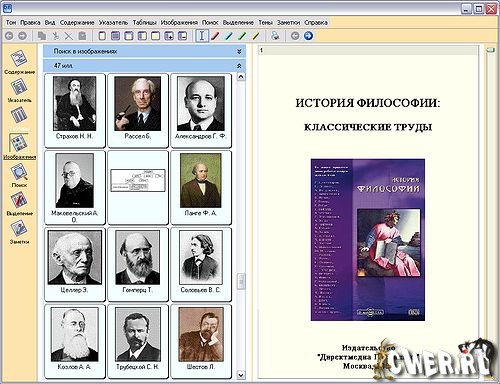Select the Рассел Б. portrait thumbnail
The height and width of the screenshot is (384, 500).
[138, 110]
